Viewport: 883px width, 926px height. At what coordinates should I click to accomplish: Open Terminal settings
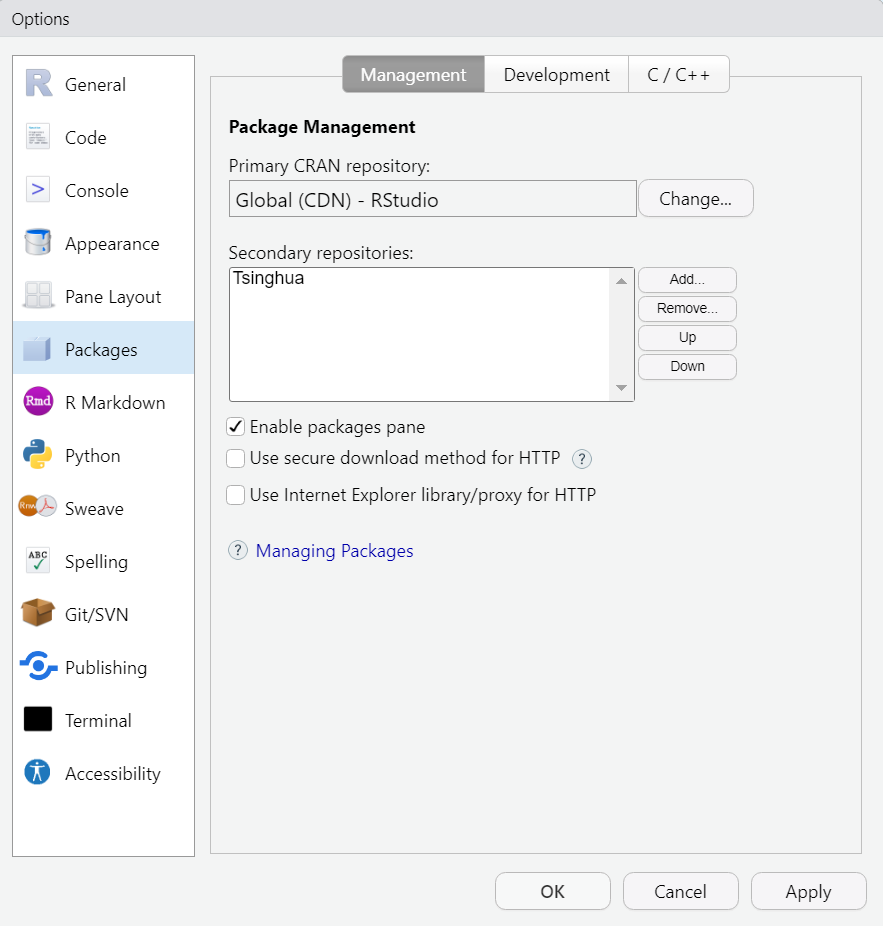tap(103, 720)
